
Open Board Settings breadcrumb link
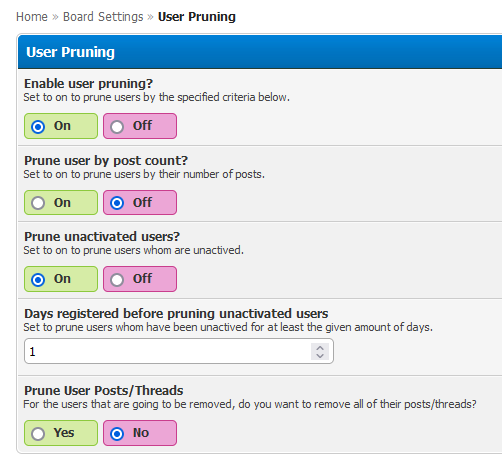(x=103, y=17)
